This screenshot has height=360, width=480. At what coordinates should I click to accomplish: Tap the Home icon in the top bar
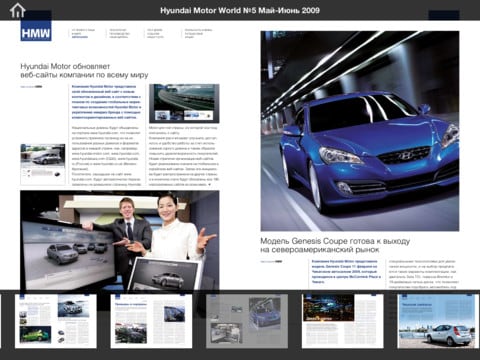(17, 10)
